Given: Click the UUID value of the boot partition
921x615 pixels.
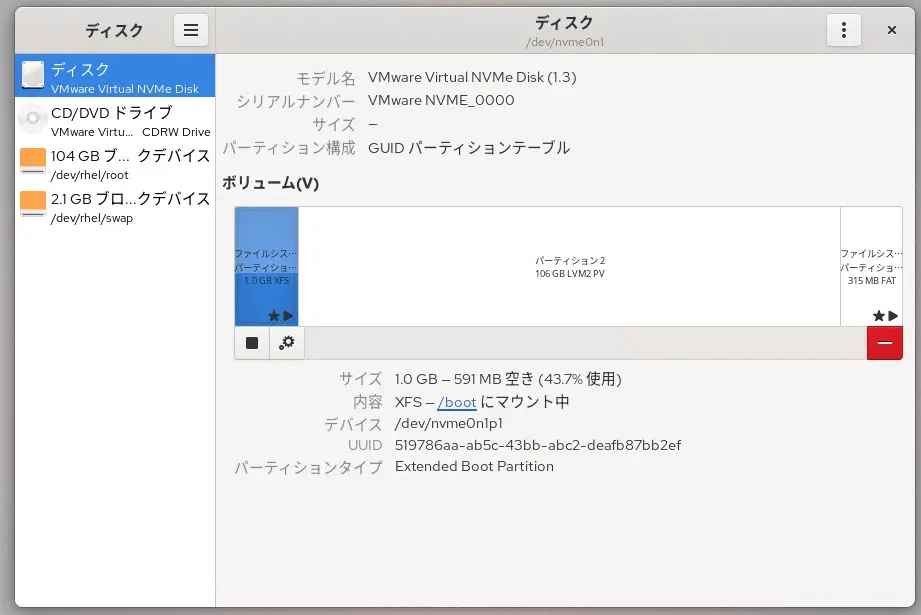Looking at the screenshot, I should (x=541, y=445).
